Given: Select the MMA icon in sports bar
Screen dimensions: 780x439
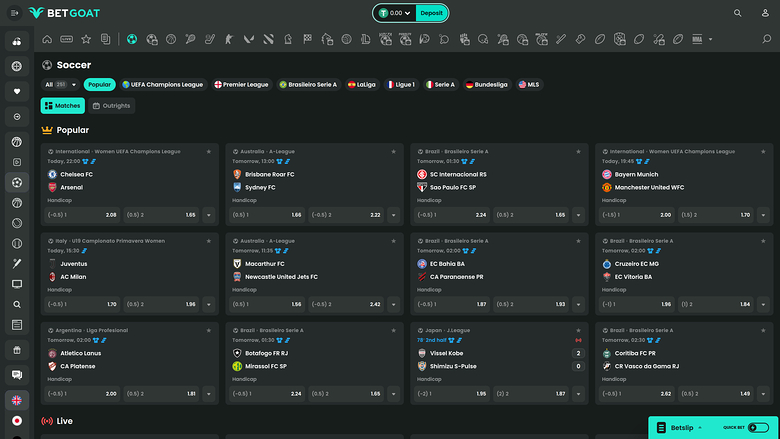Looking at the screenshot, I should click(697, 39).
